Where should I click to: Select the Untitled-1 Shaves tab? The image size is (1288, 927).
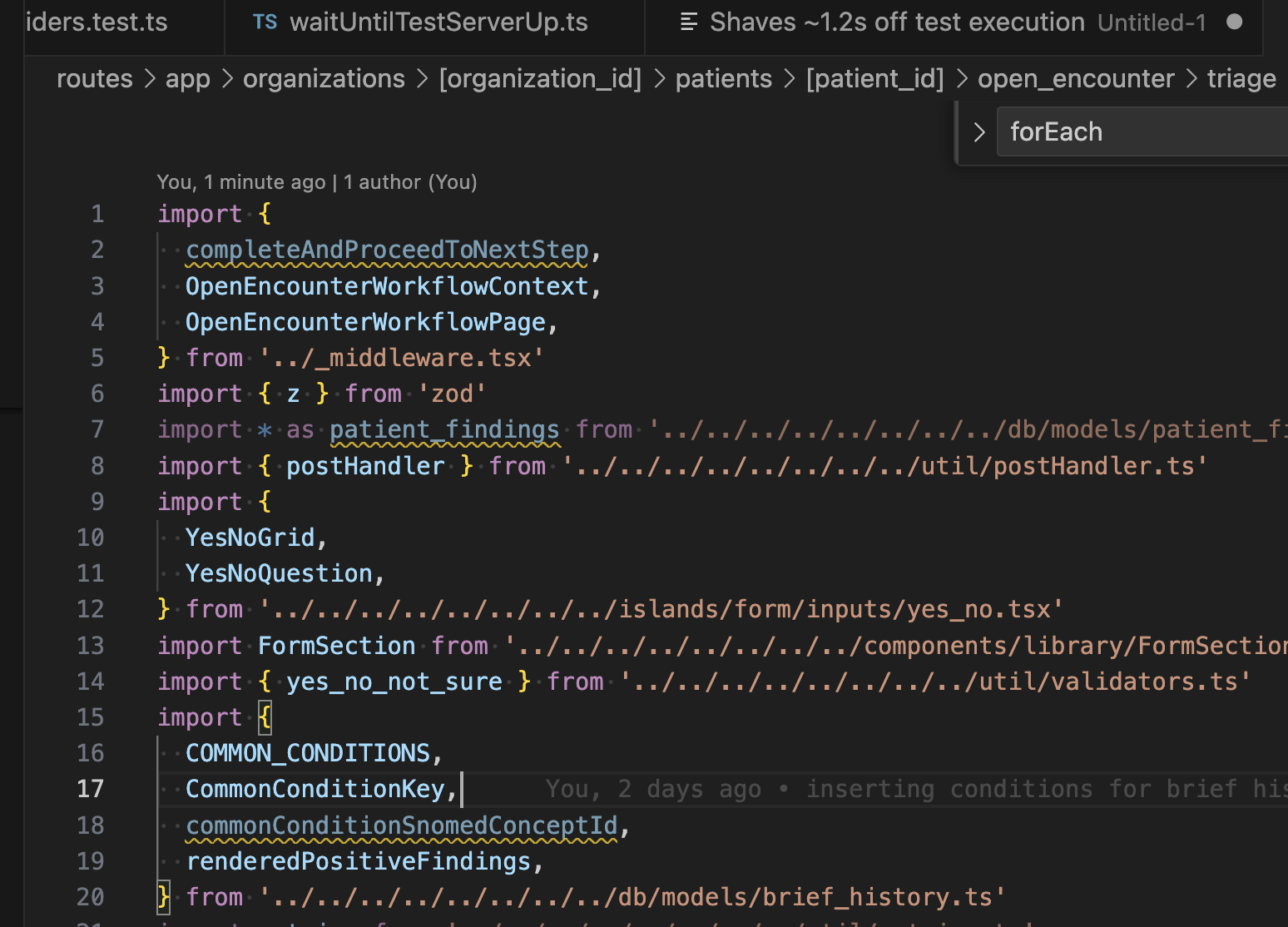click(953, 22)
